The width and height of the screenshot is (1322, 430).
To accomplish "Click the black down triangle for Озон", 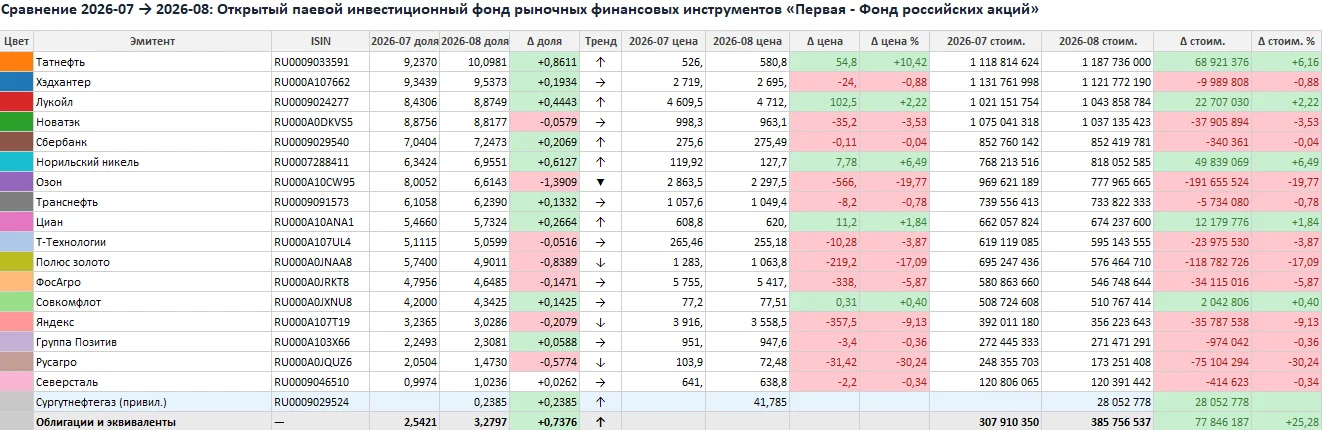I will point(600,181).
